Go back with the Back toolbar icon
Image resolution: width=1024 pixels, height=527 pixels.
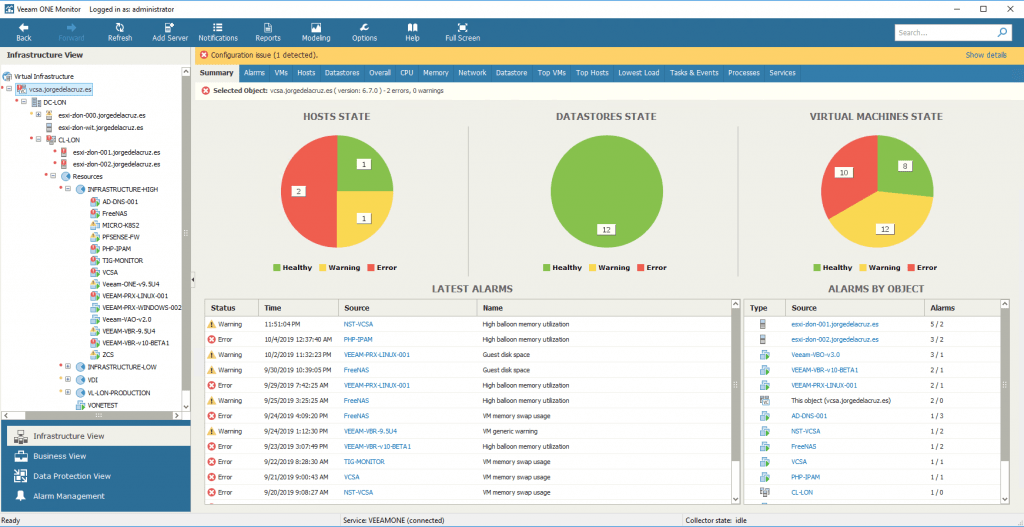coord(24,32)
